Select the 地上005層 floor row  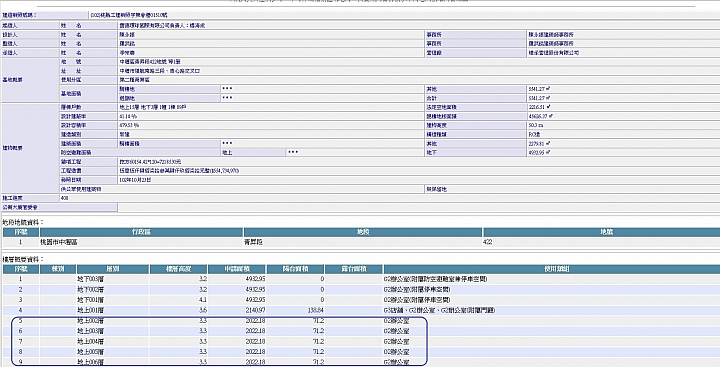click(x=361, y=352)
